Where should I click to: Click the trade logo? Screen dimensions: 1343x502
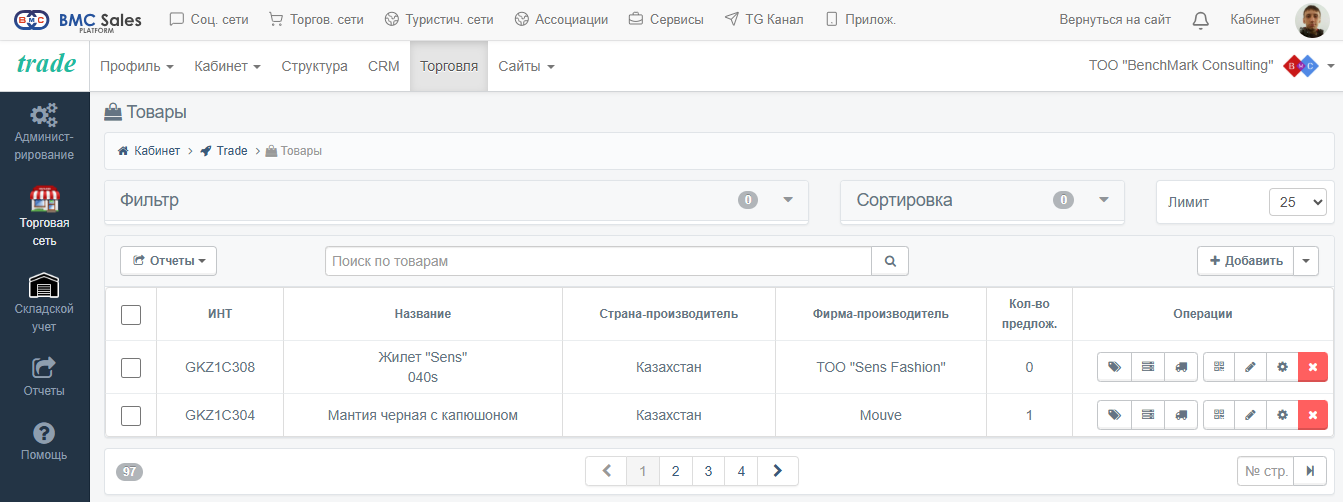point(46,64)
